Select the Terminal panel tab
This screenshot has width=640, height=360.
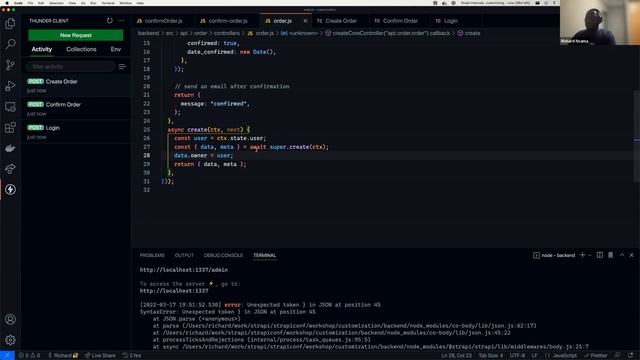click(x=264, y=255)
